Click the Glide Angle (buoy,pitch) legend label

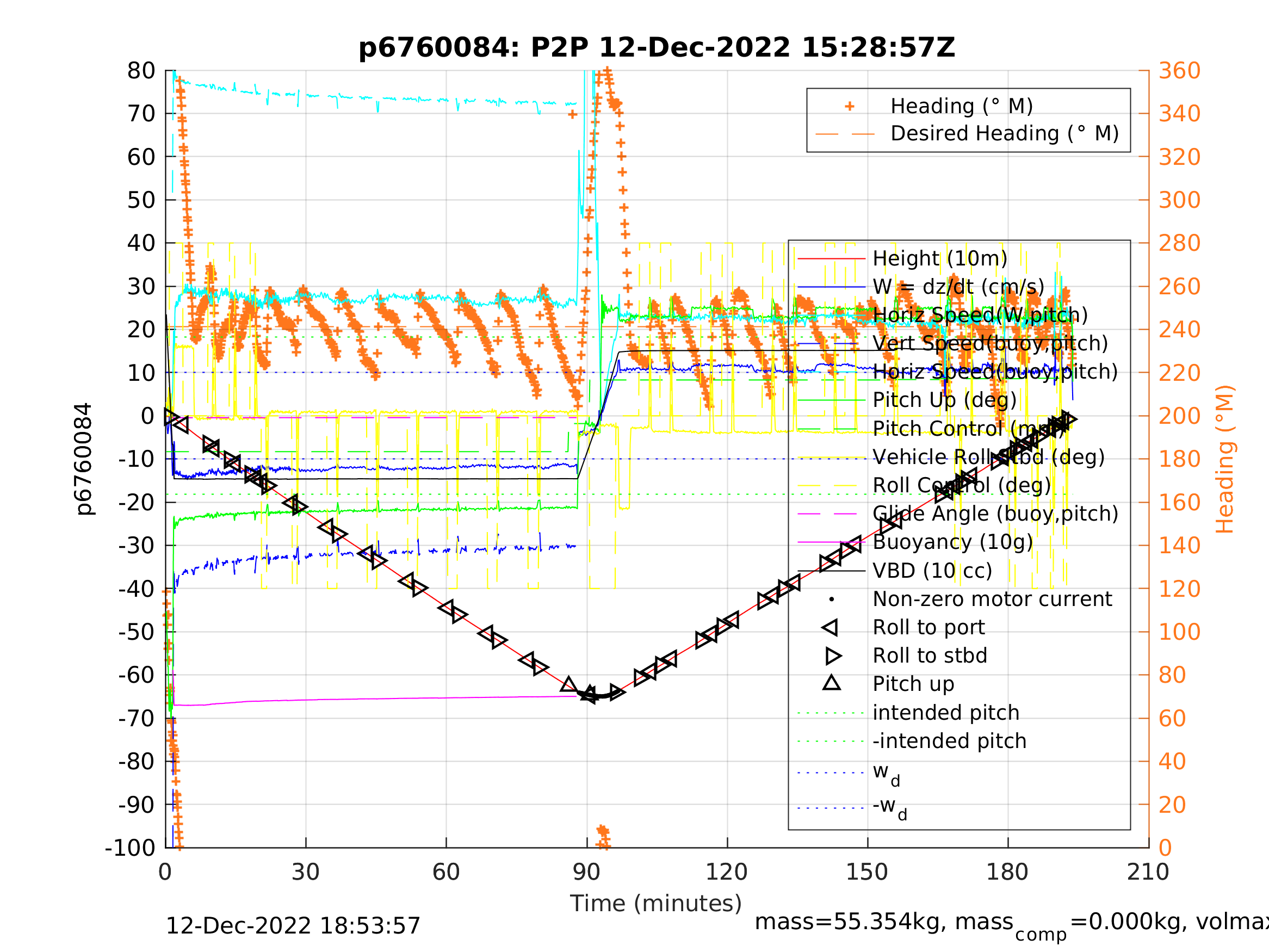(995, 514)
